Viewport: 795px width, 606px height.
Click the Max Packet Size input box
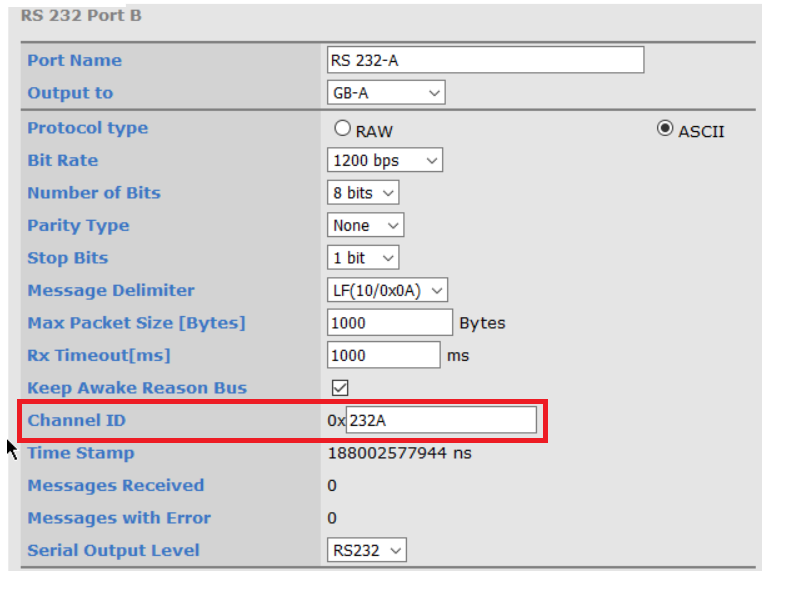tap(390, 323)
